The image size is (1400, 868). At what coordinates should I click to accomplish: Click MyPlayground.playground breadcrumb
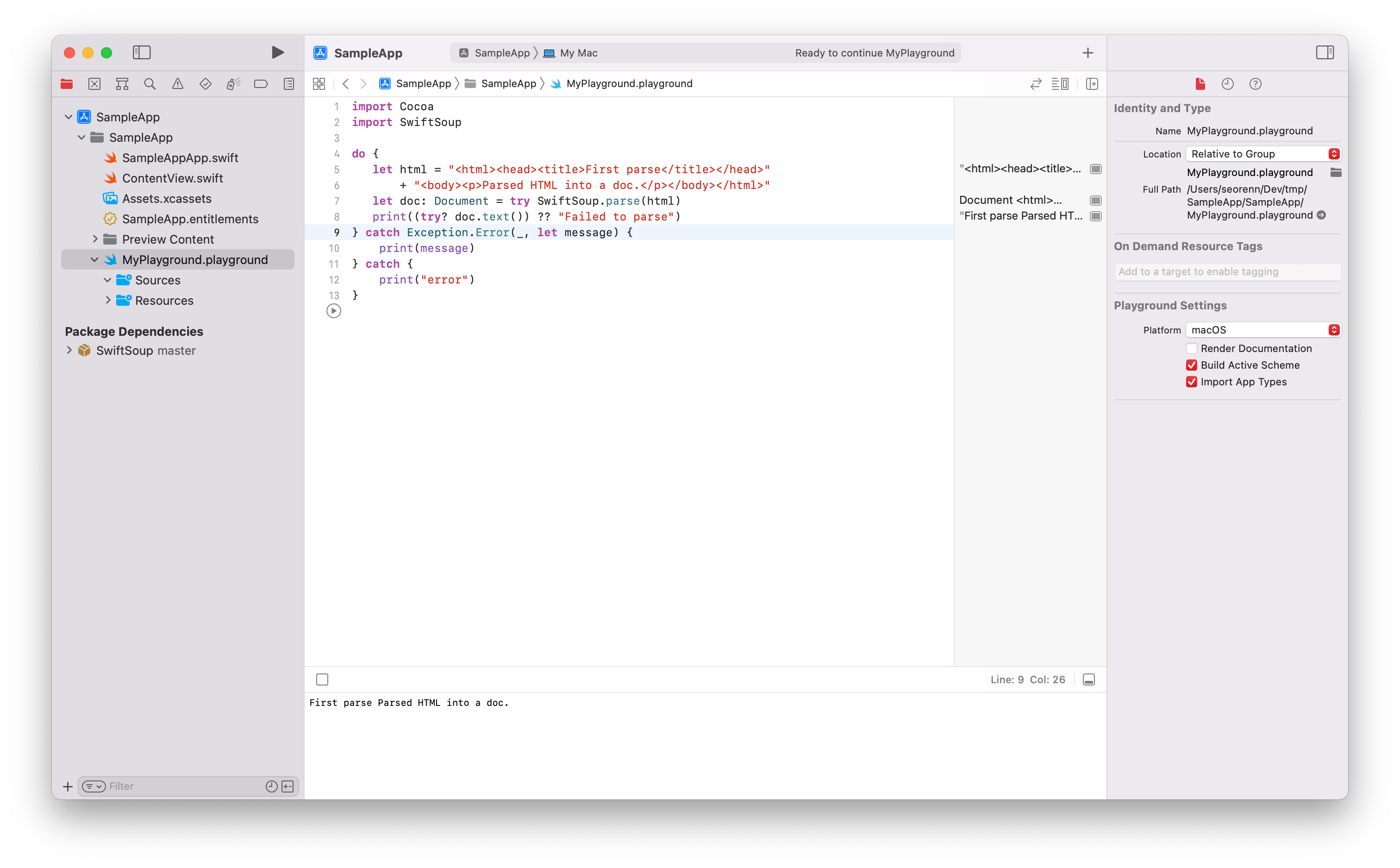[x=621, y=84]
